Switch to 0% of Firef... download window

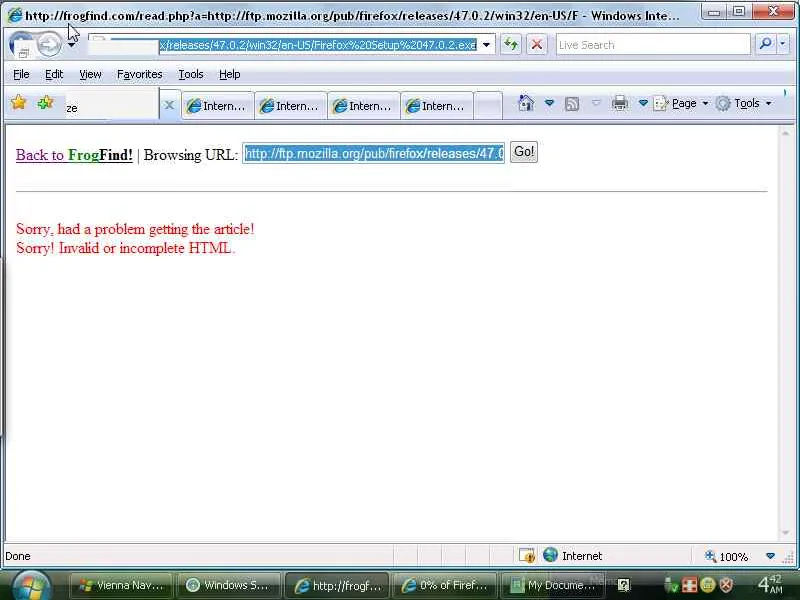point(445,585)
